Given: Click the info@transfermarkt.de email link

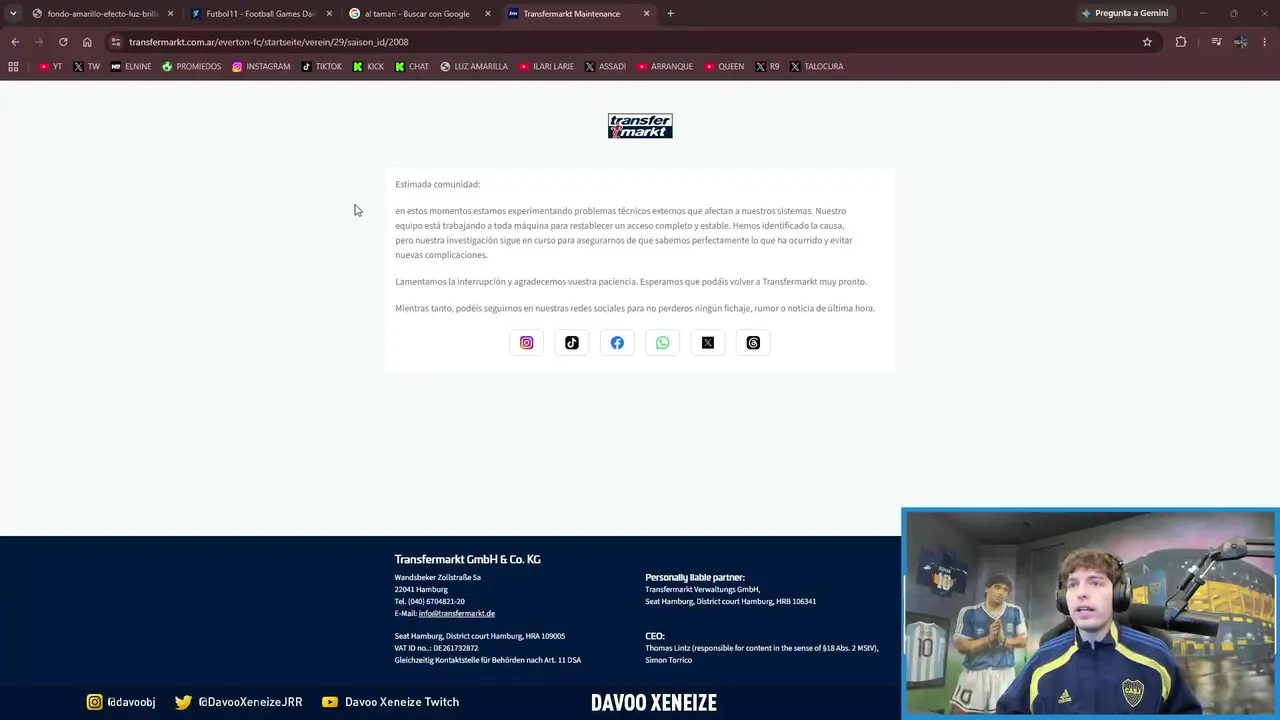Looking at the screenshot, I should point(457,614).
